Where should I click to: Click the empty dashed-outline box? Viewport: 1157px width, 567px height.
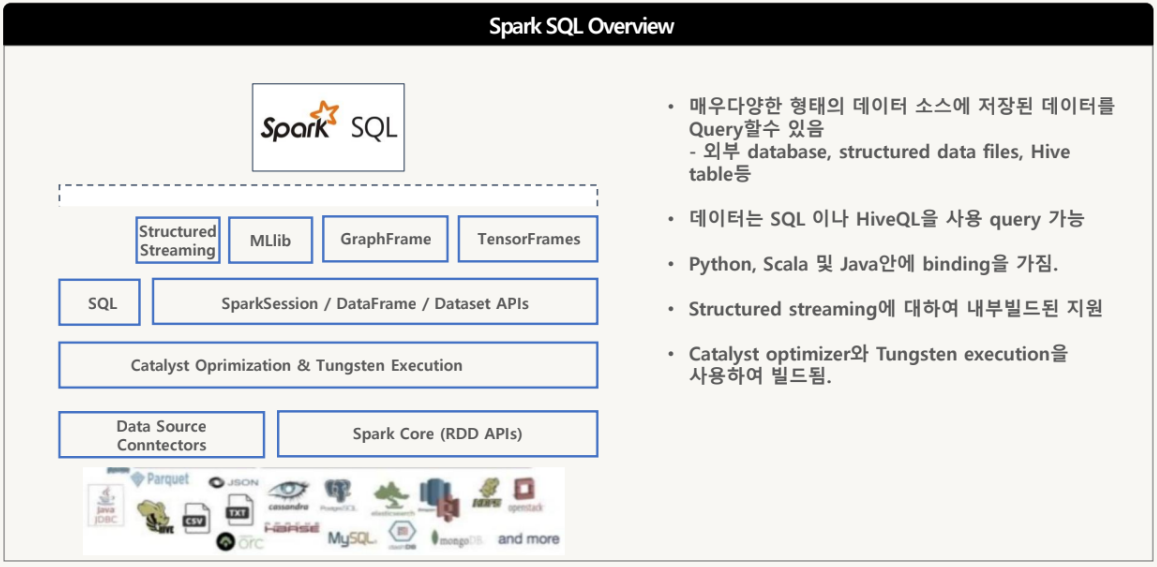coord(328,196)
